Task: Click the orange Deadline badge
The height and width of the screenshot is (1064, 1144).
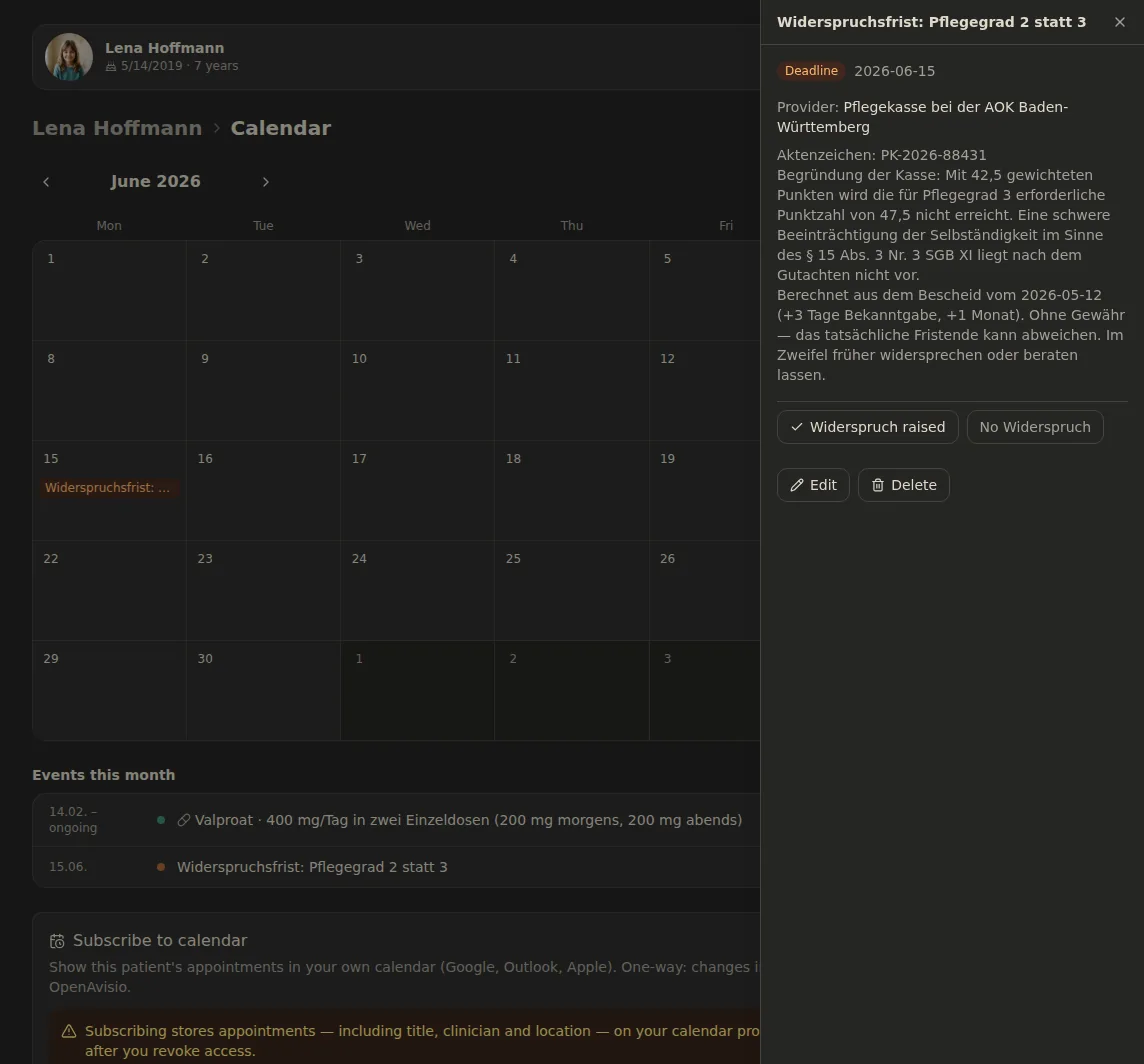Action: click(x=811, y=71)
